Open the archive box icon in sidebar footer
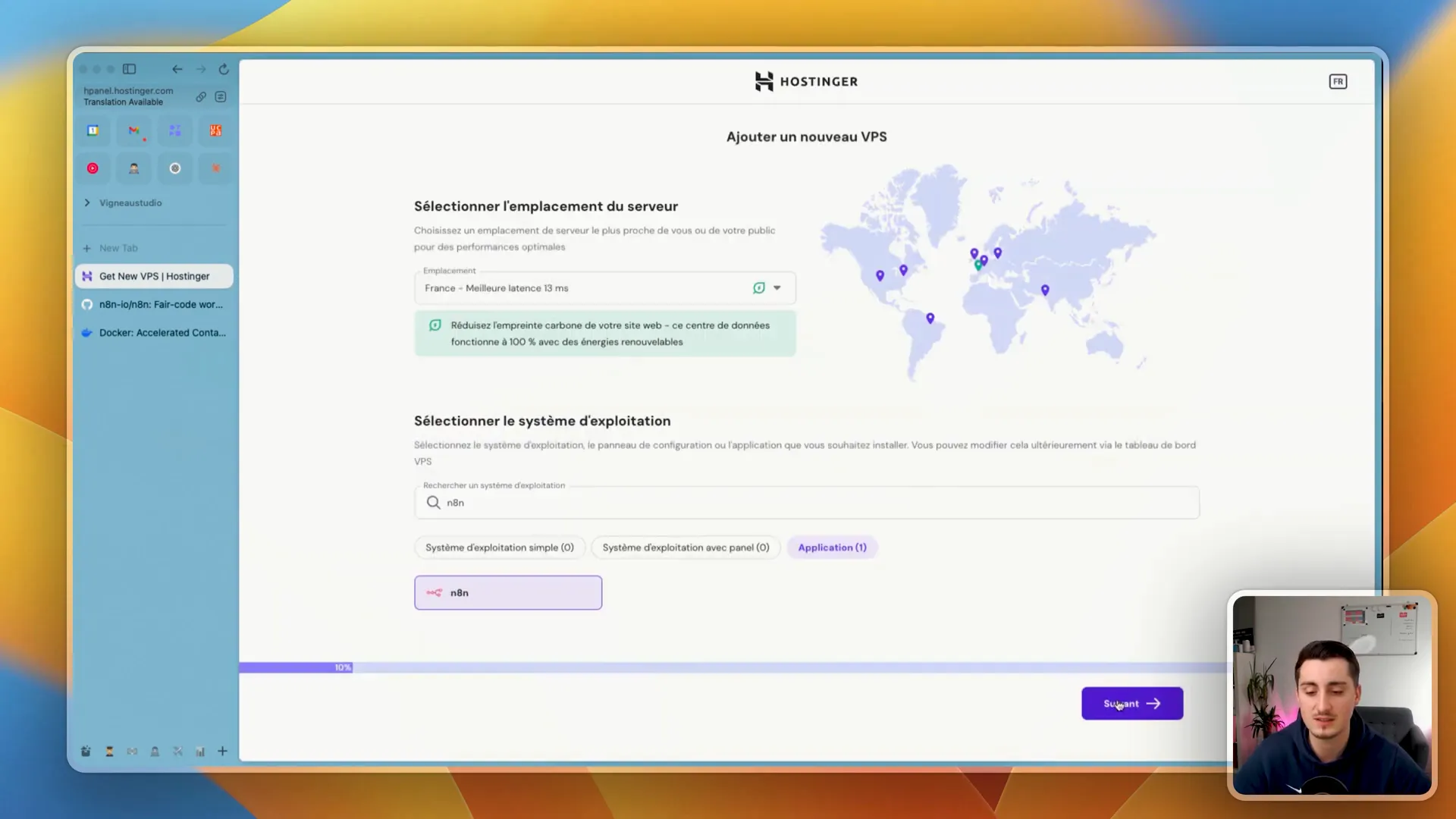The height and width of the screenshot is (819, 1456). 86,751
